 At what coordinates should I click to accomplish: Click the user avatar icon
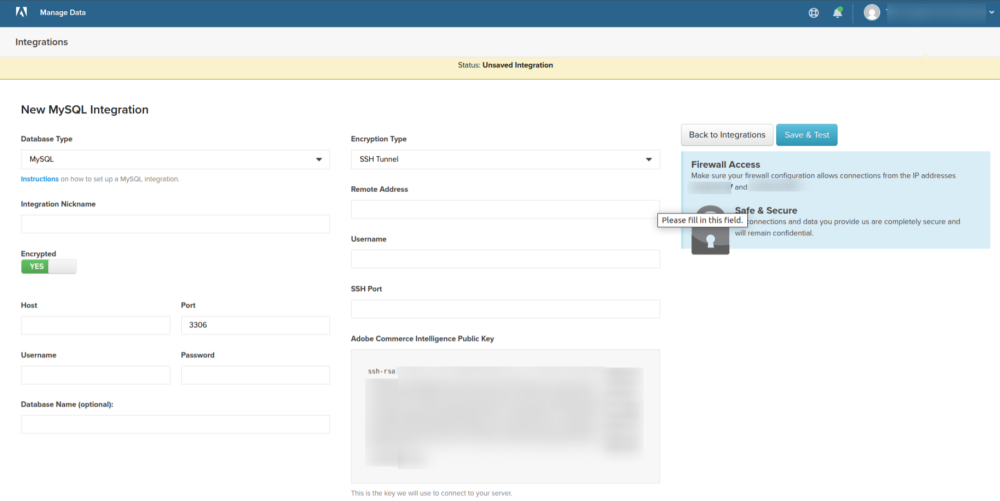(872, 13)
